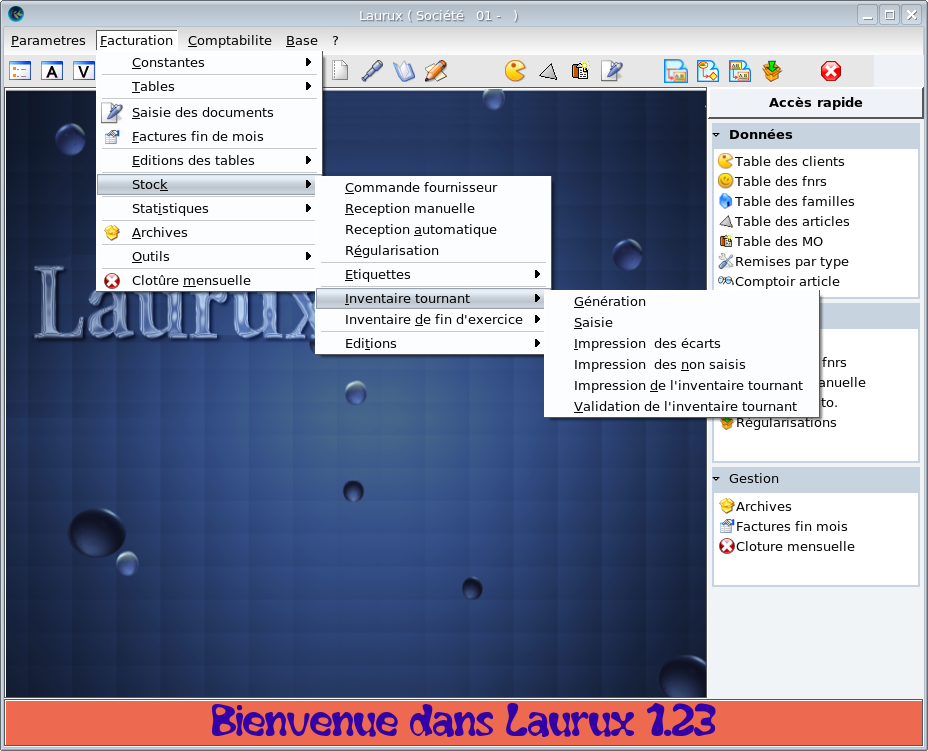Click the blank page toolbar icon

340,71
